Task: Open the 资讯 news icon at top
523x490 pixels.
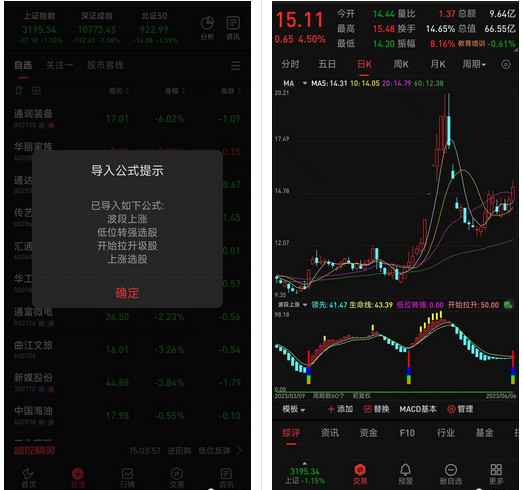Action: tap(233, 28)
